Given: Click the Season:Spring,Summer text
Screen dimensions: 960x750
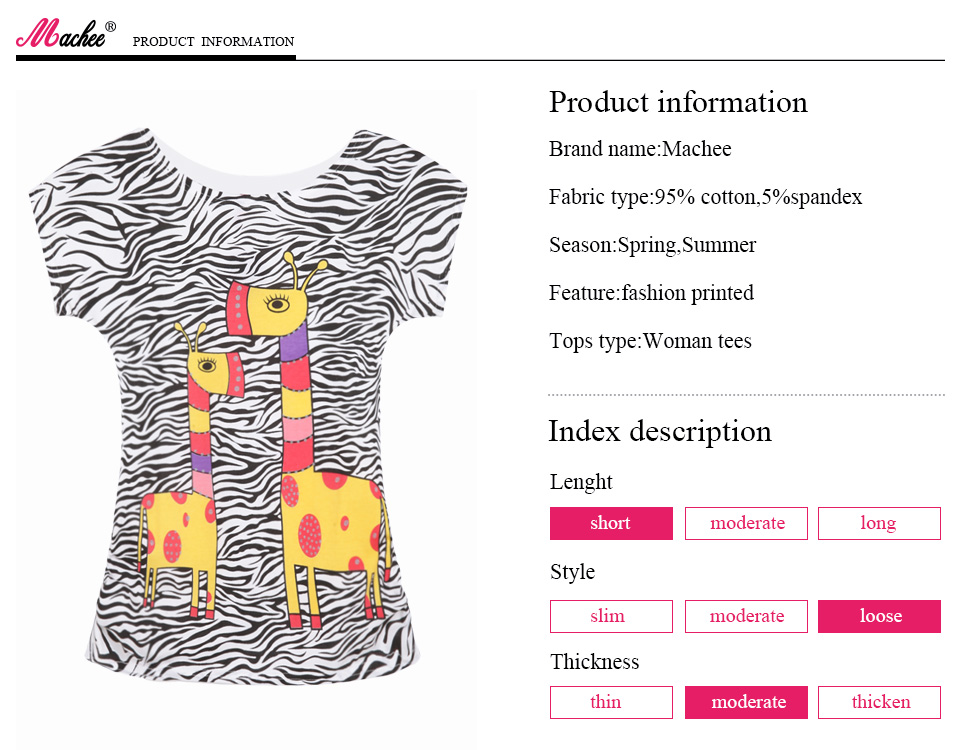Looking at the screenshot, I should [652, 245].
